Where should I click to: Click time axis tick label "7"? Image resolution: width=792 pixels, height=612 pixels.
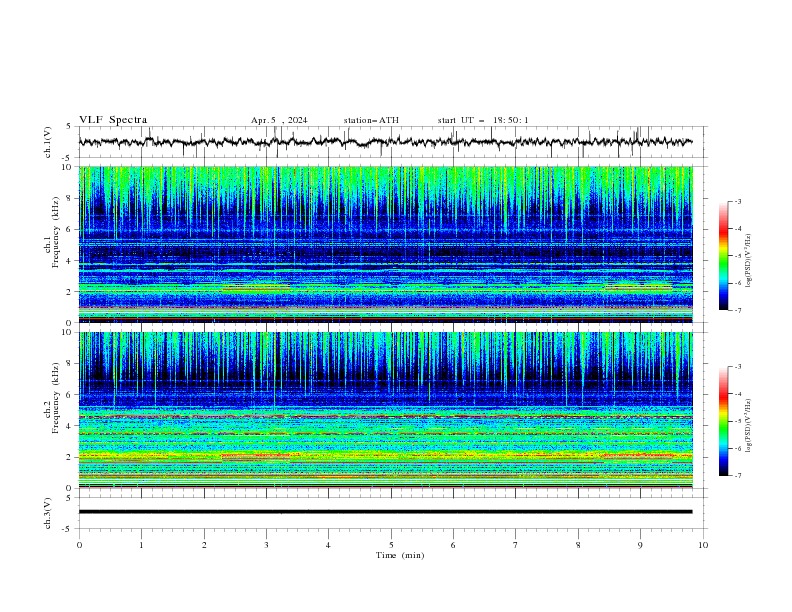(x=515, y=545)
